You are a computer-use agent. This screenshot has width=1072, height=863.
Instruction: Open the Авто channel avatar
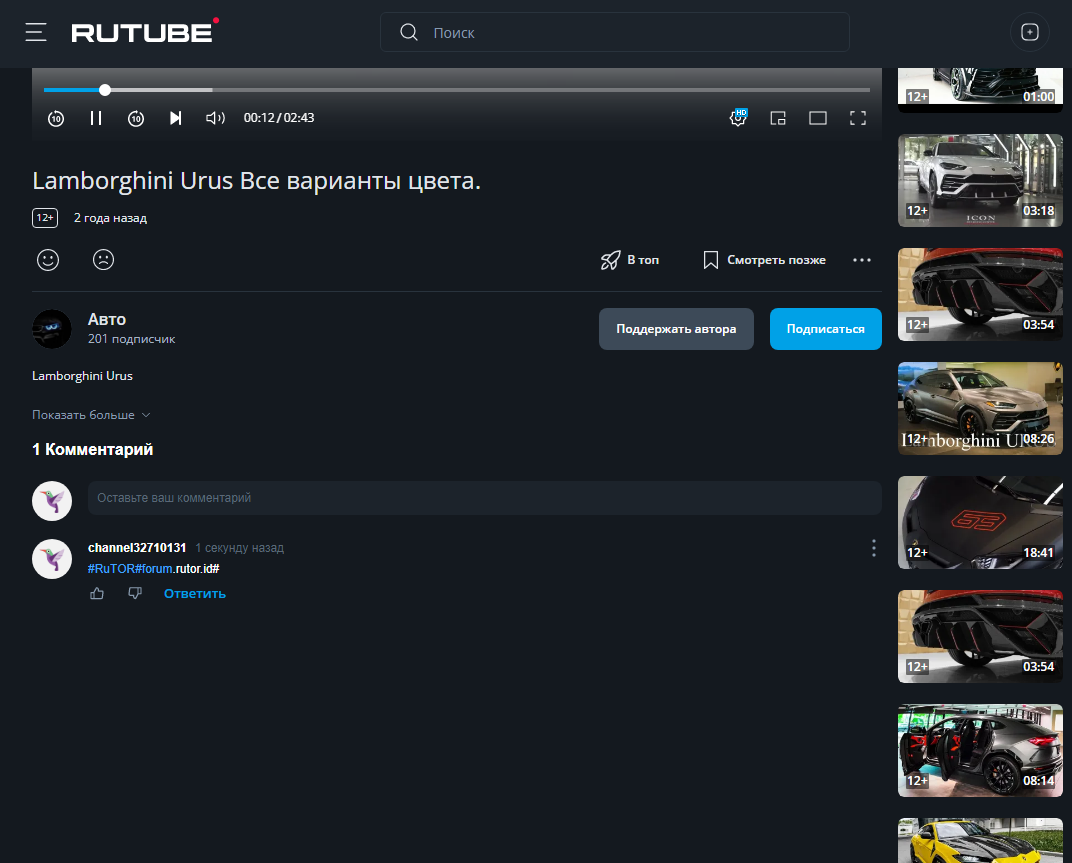click(52, 329)
